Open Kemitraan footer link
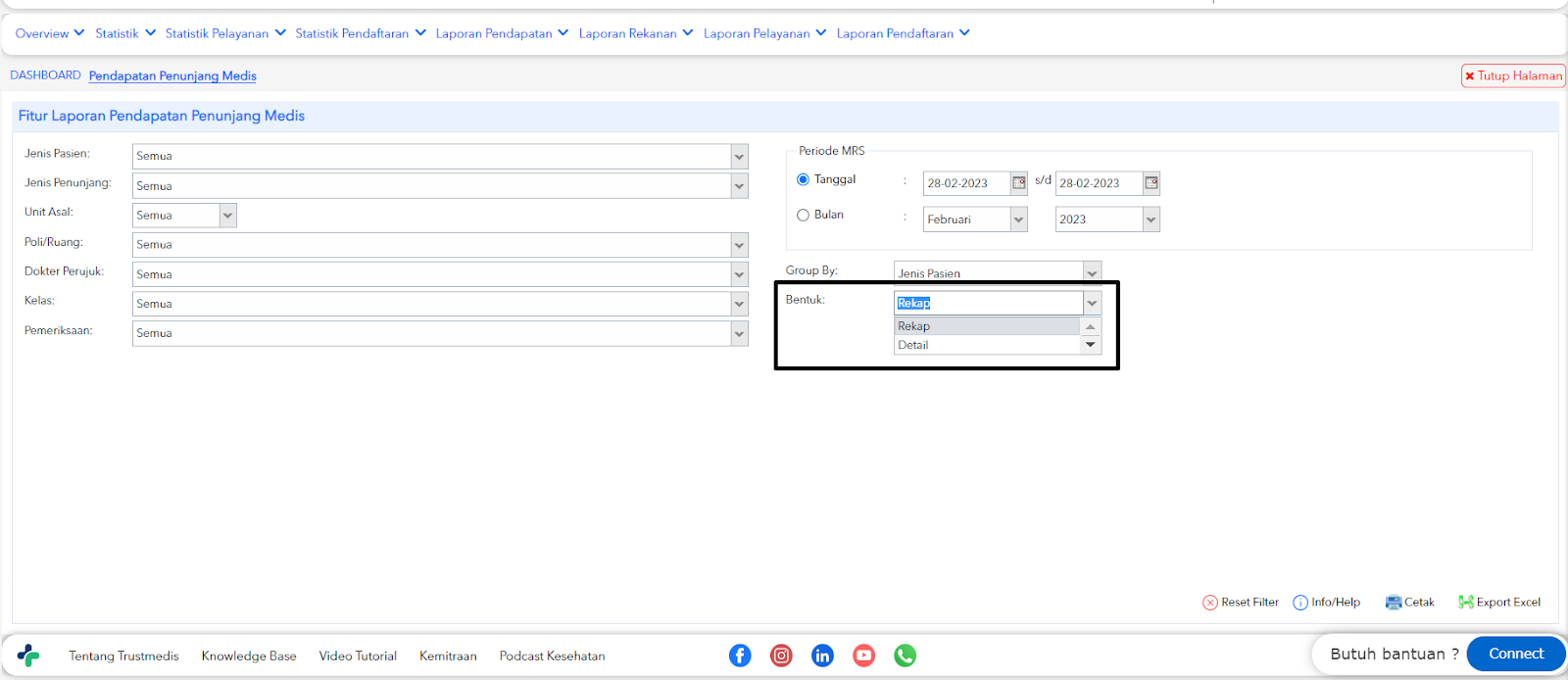The height and width of the screenshot is (680, 1568). [x=448, y=656]
